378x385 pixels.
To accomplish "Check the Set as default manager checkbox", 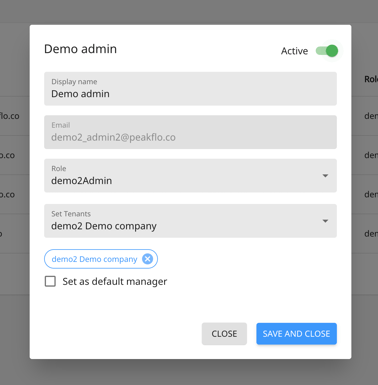I will point(50,281).
